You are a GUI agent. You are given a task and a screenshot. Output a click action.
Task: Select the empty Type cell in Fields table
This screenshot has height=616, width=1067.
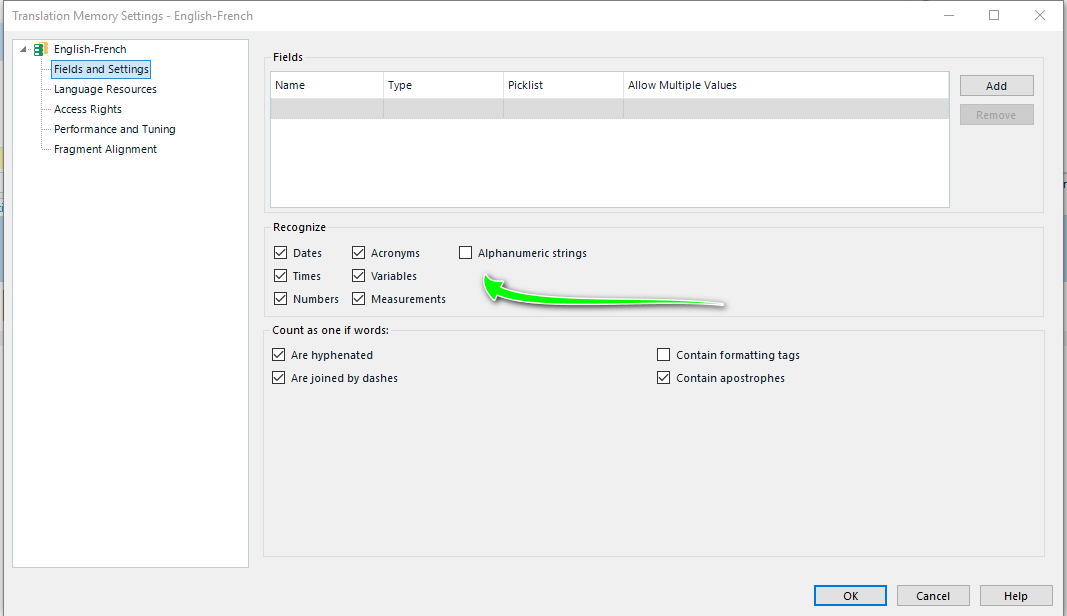(x=443, y=109)
